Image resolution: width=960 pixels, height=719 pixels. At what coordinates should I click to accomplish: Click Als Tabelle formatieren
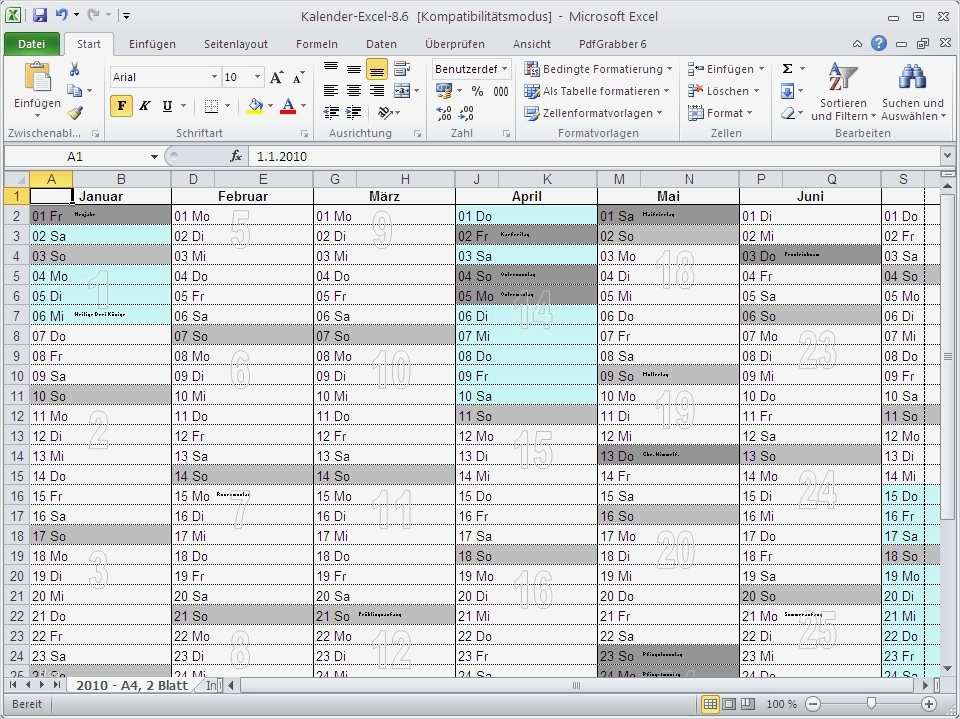(x=598, y=90)
